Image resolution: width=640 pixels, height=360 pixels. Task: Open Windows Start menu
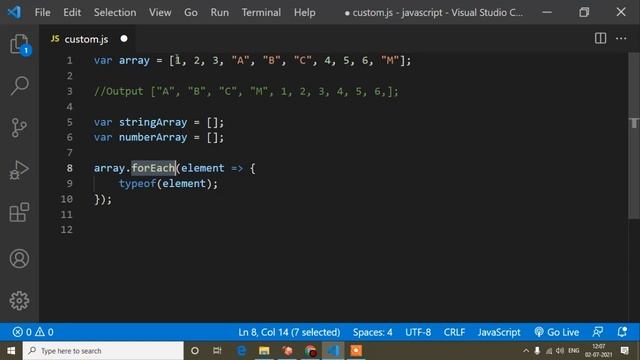[11, 351]
